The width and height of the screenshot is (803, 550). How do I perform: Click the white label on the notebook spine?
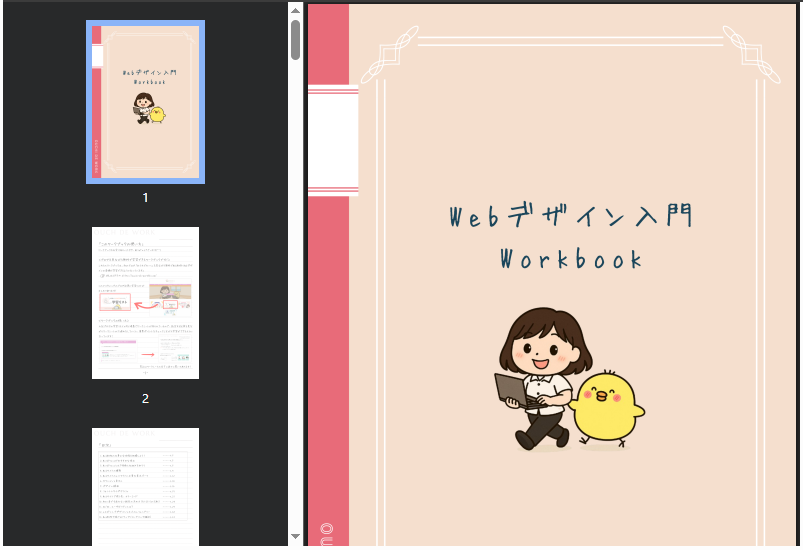click(x=332, y=140)
